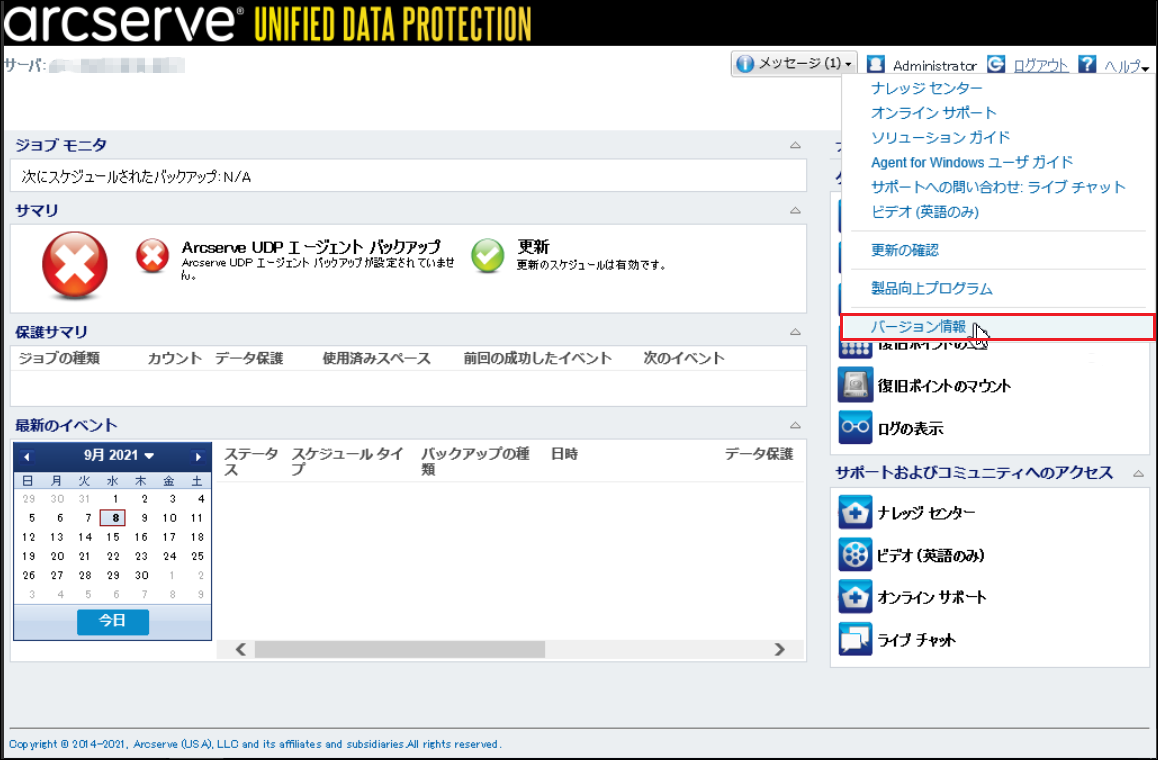
Task: Select ナレッジ センター from help menu
Action: 926,88
